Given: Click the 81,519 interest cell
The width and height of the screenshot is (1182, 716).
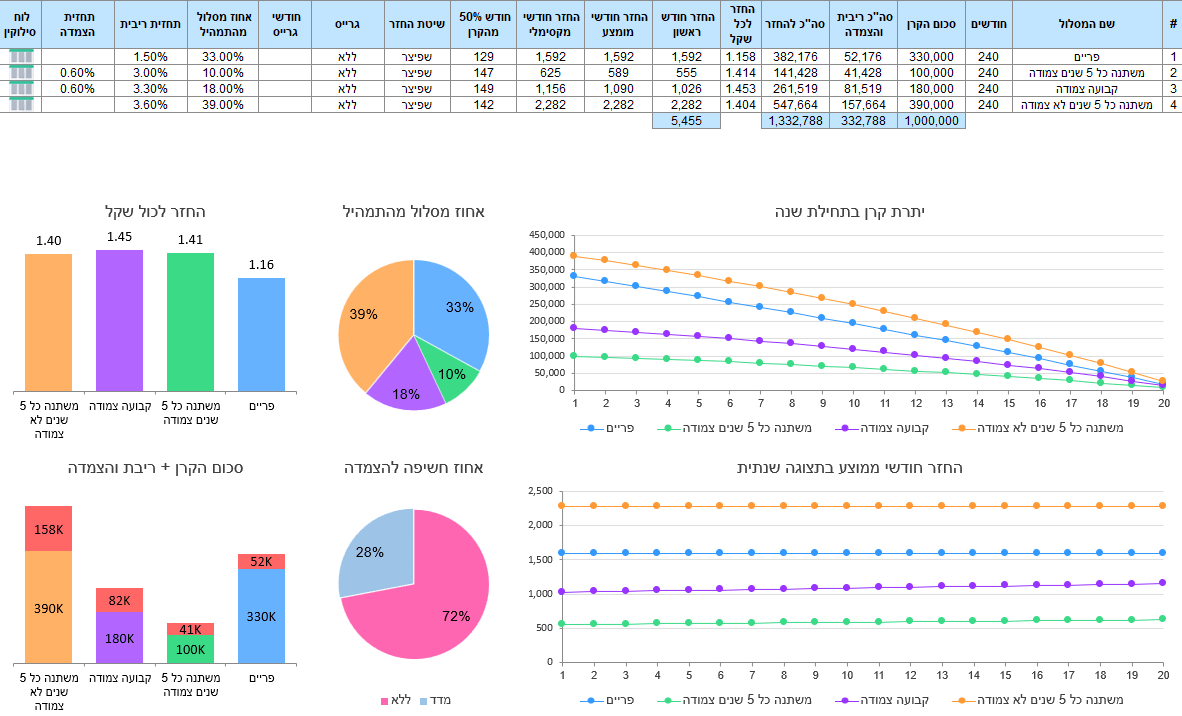Looking at the screenshot, I should click(x=863, y=88).
